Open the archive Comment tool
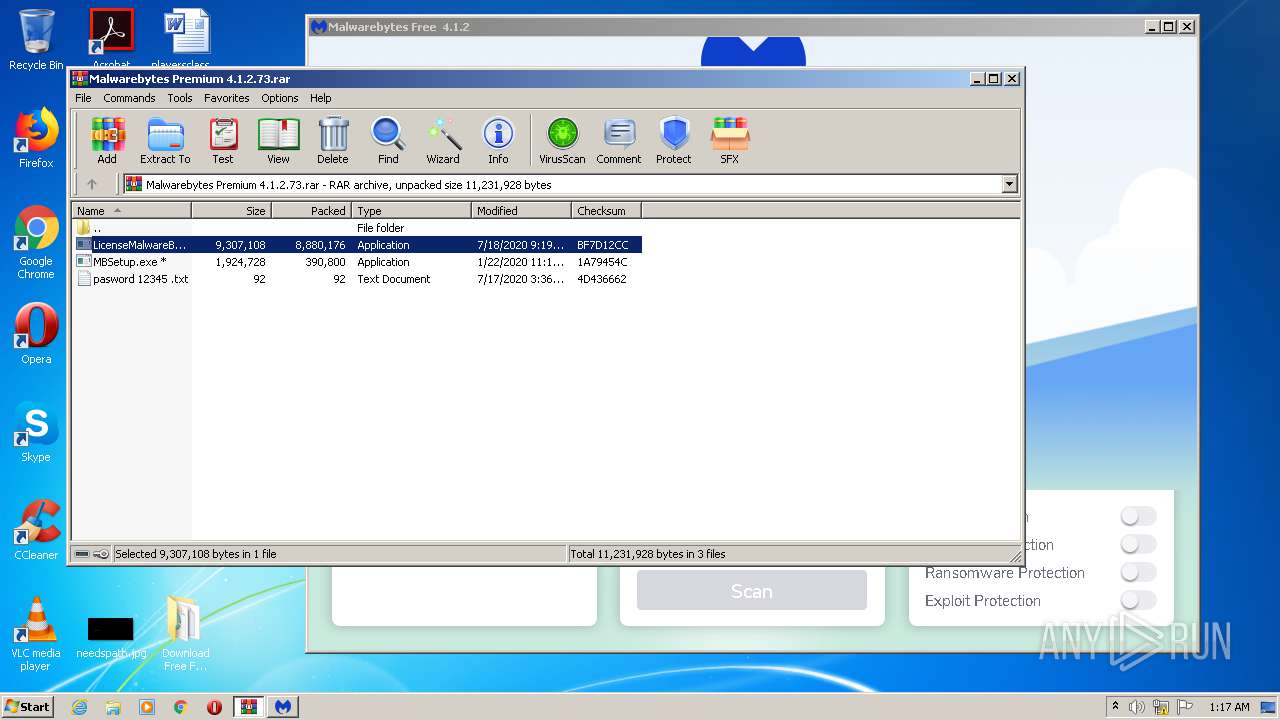Screen dimensions: 1280x720 (x=619, y=140)
